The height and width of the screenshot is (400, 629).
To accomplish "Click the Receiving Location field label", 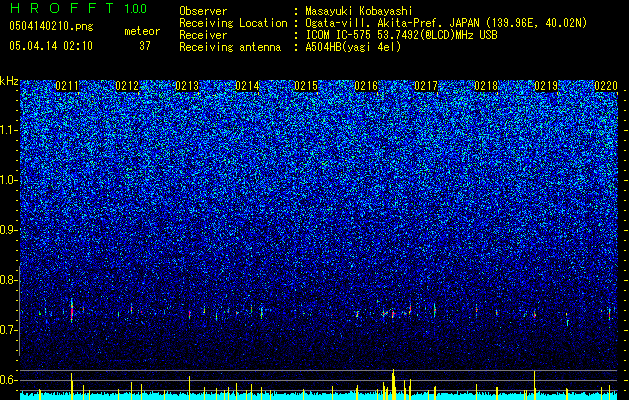I will click(x=233, y=23).
